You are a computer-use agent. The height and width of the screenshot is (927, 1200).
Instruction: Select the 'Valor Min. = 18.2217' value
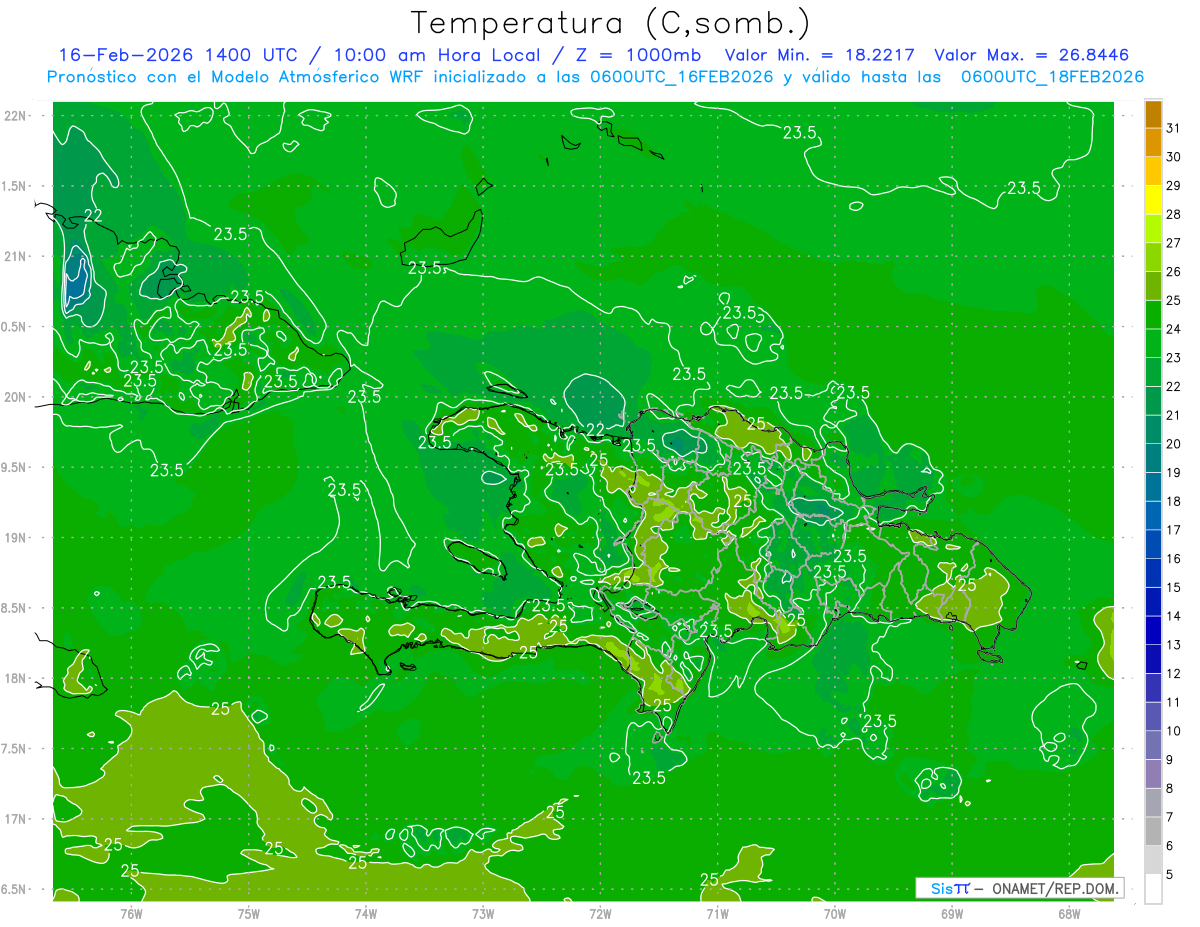(820, 55)
